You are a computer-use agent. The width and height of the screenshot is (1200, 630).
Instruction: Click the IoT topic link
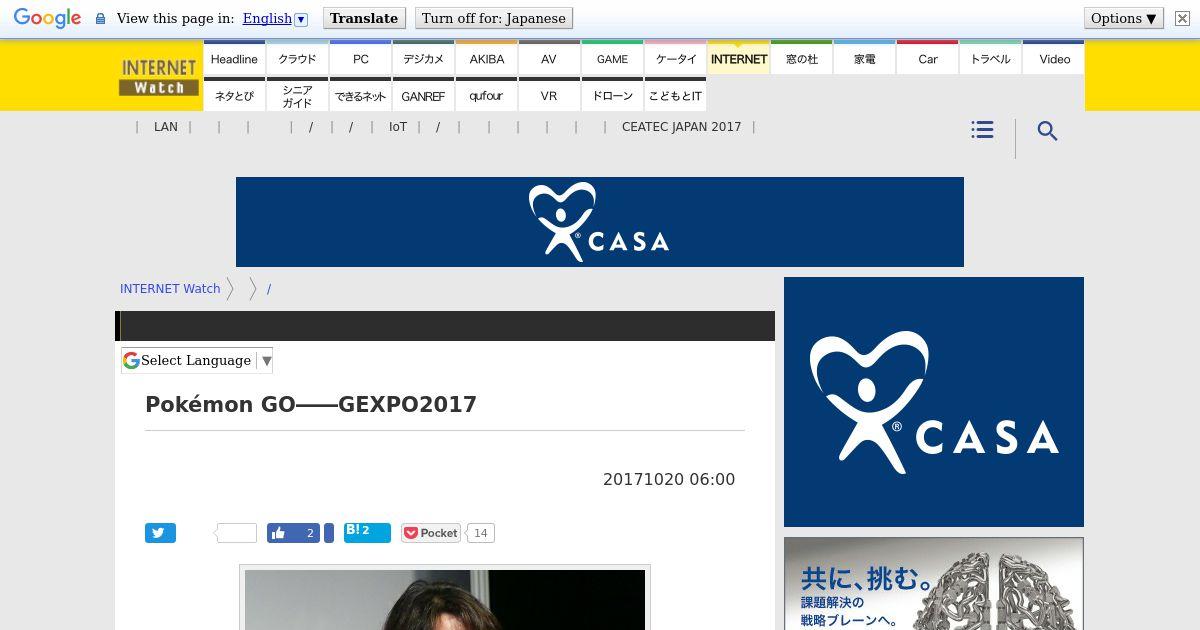(x=398, y=127)
